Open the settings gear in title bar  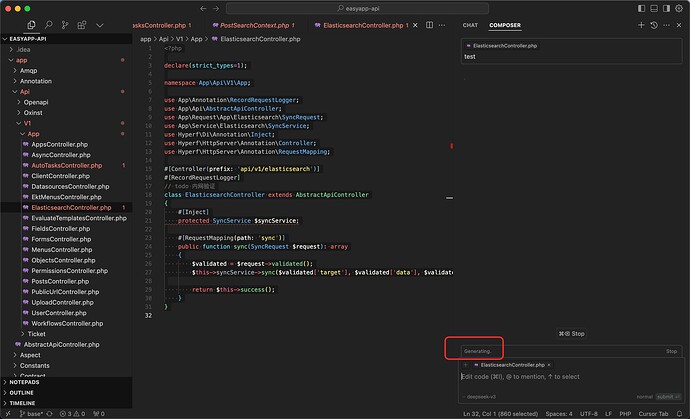click(679, 8)
